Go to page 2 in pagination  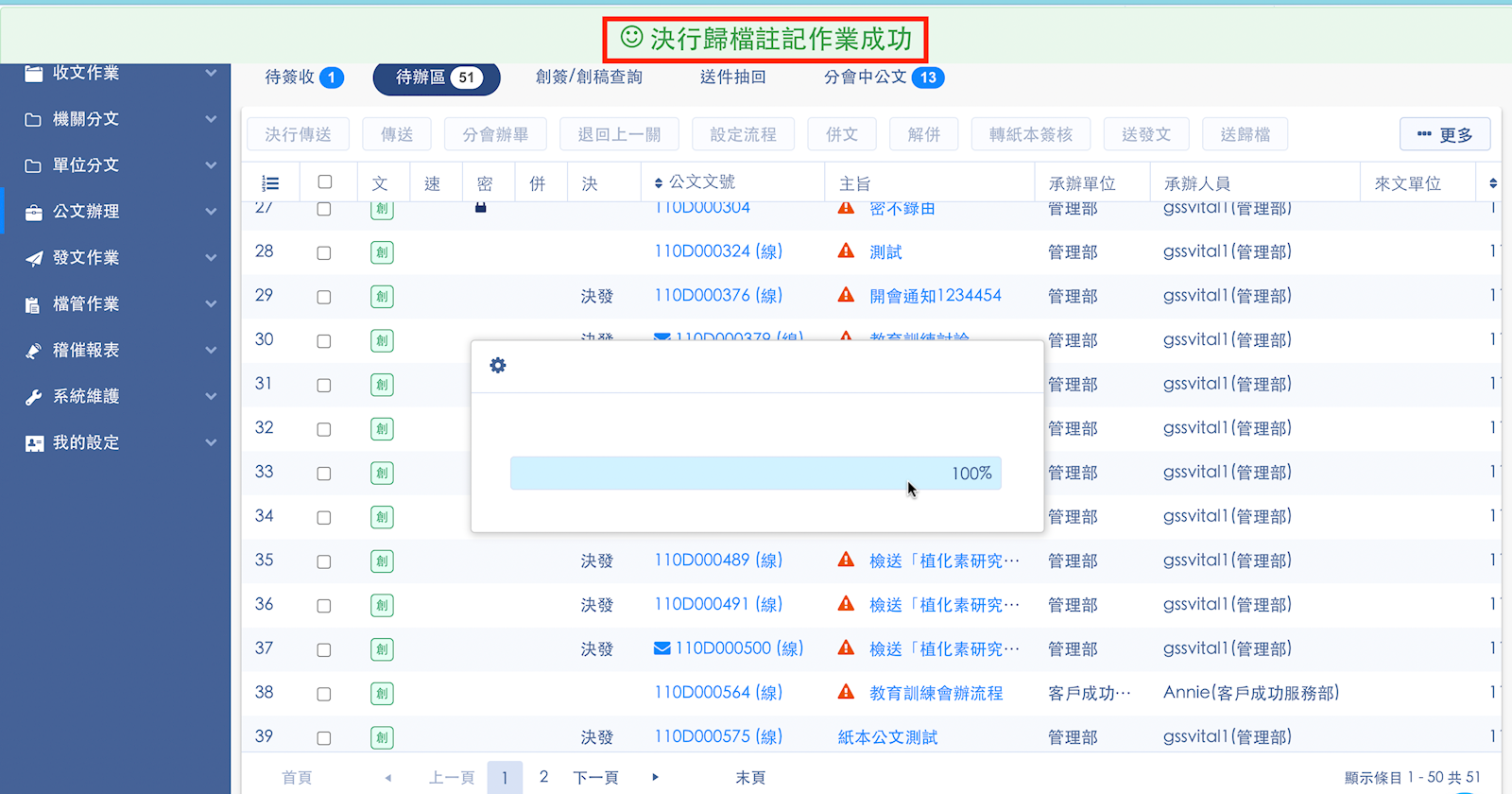tap(543, 777)
